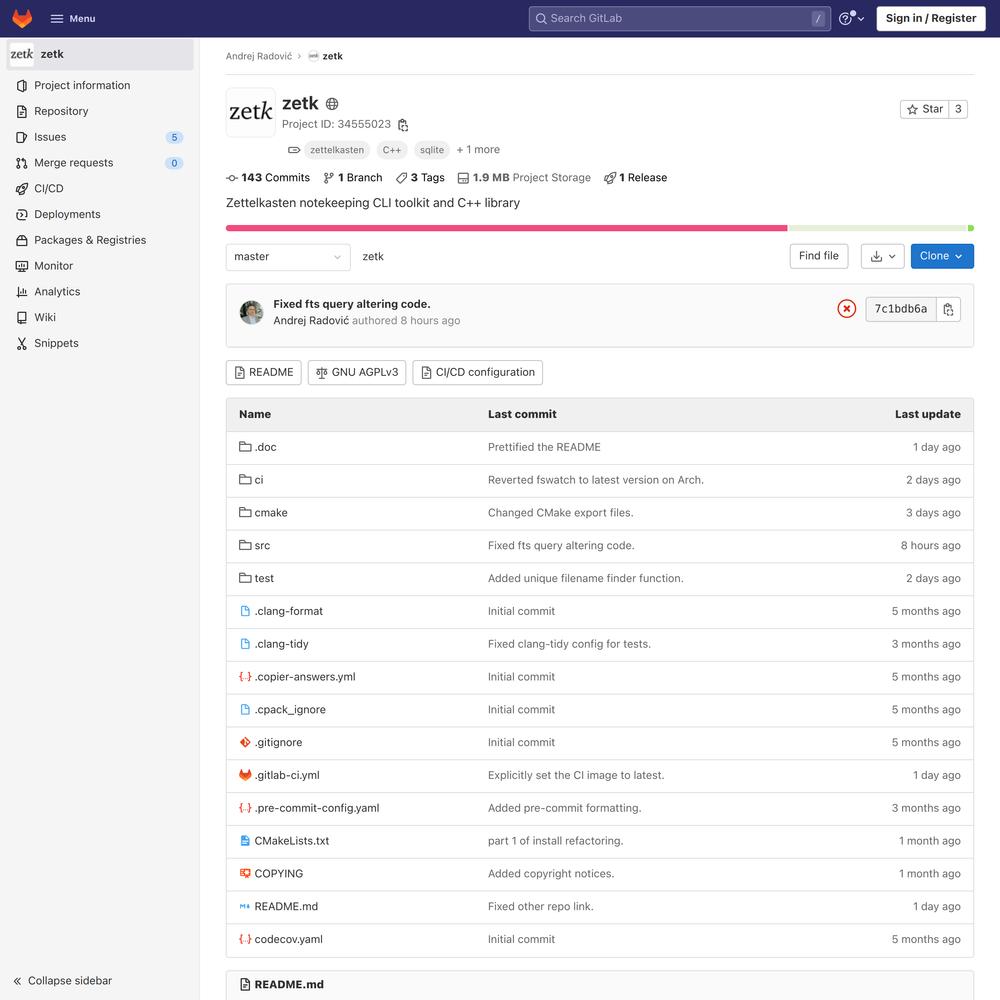Copy the project ID
The image size is (1000, 1000).
click(x=403, y=124)
